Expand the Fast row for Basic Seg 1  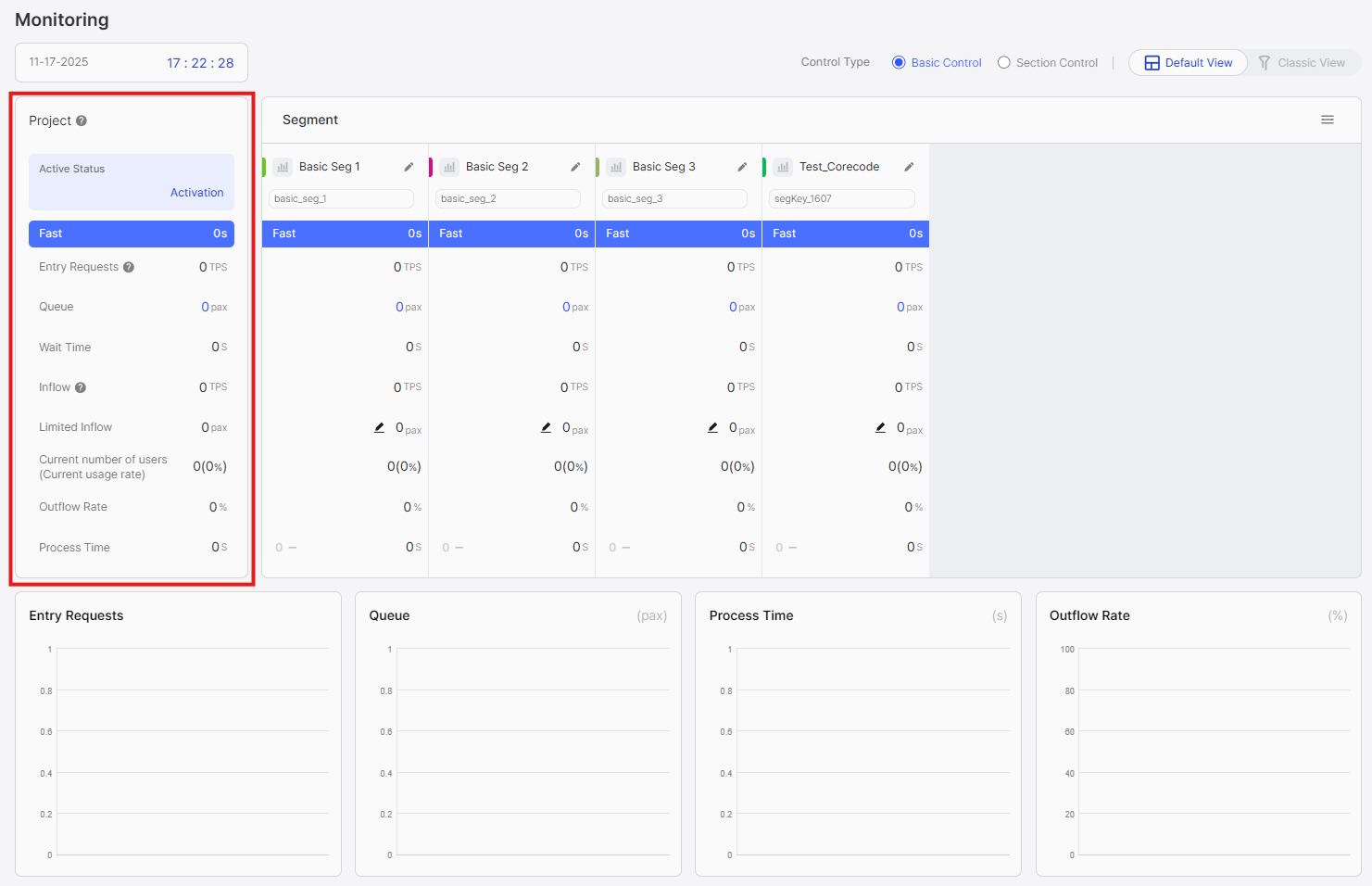345,234
